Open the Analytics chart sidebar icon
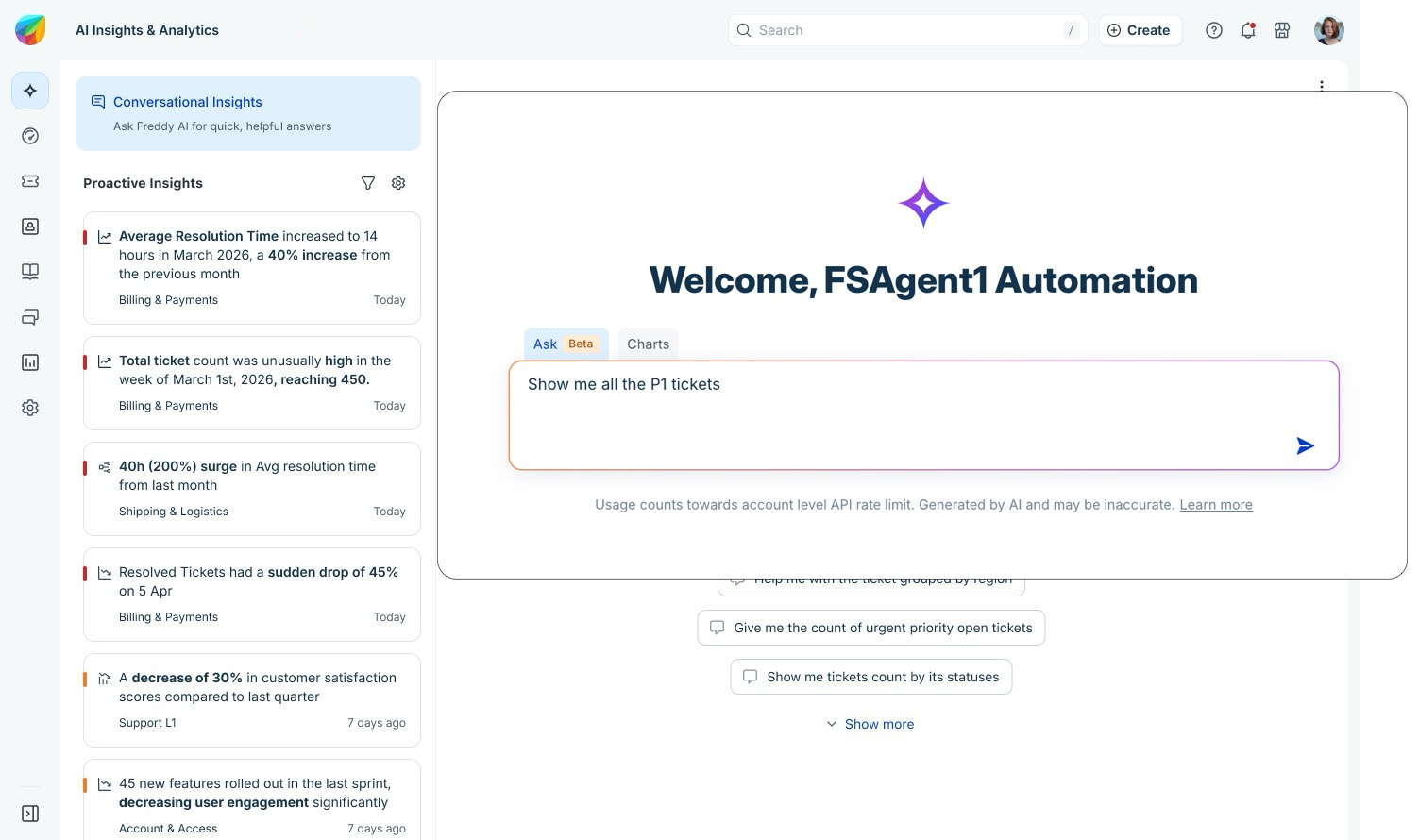 [x=30, y=362]
